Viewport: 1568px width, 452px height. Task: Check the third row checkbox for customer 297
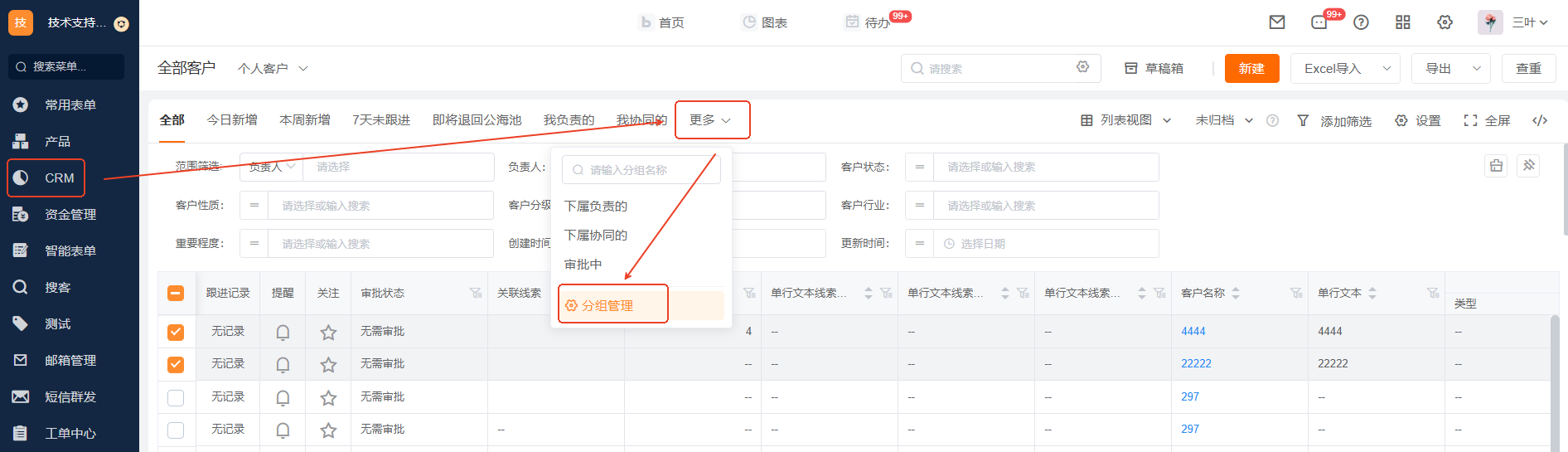point(176,397)
